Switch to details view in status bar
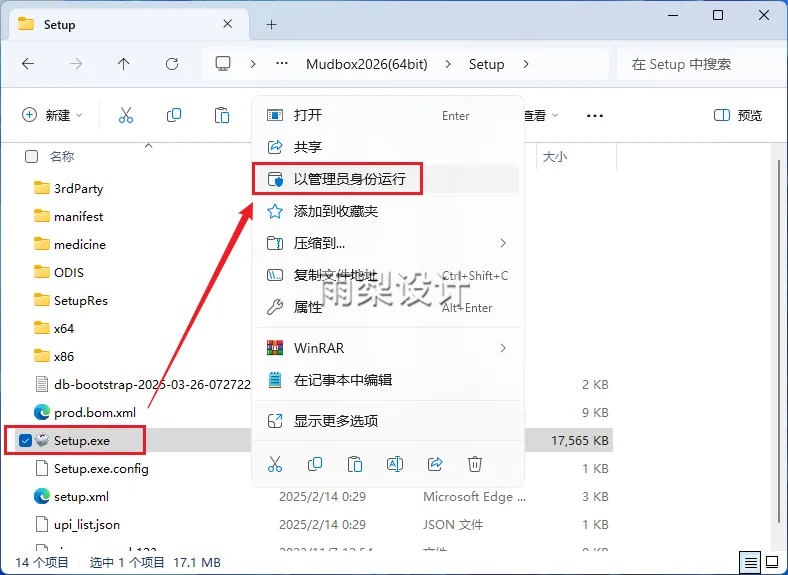The height and width of the screenshot is (575, 788). tap(750, 562)
